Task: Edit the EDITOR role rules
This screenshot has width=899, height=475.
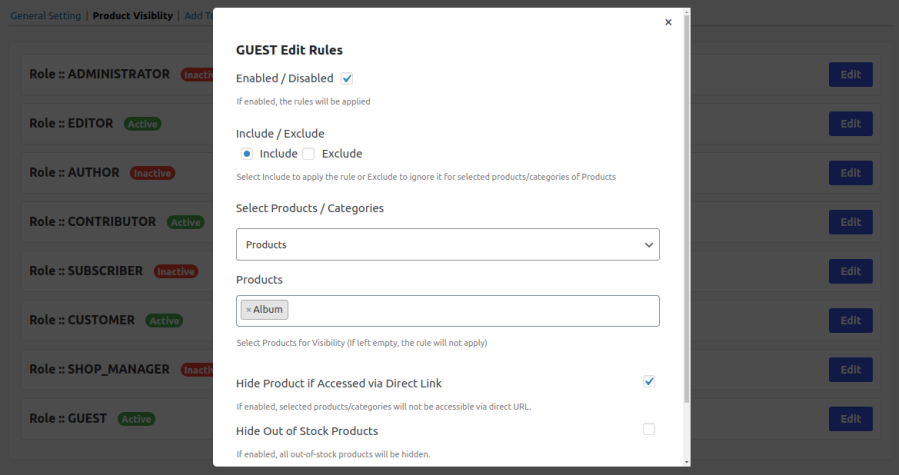Action: pos(850,124)
